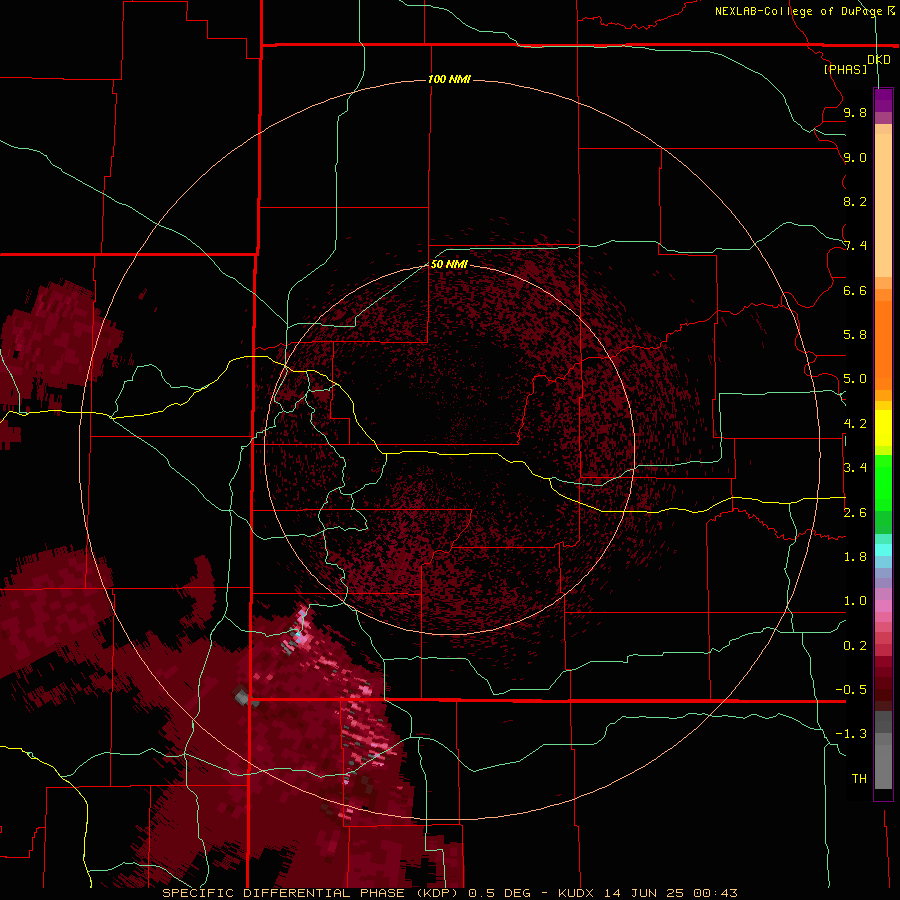Click the 1.0 value on the color scale

click(x=855, y=601)
